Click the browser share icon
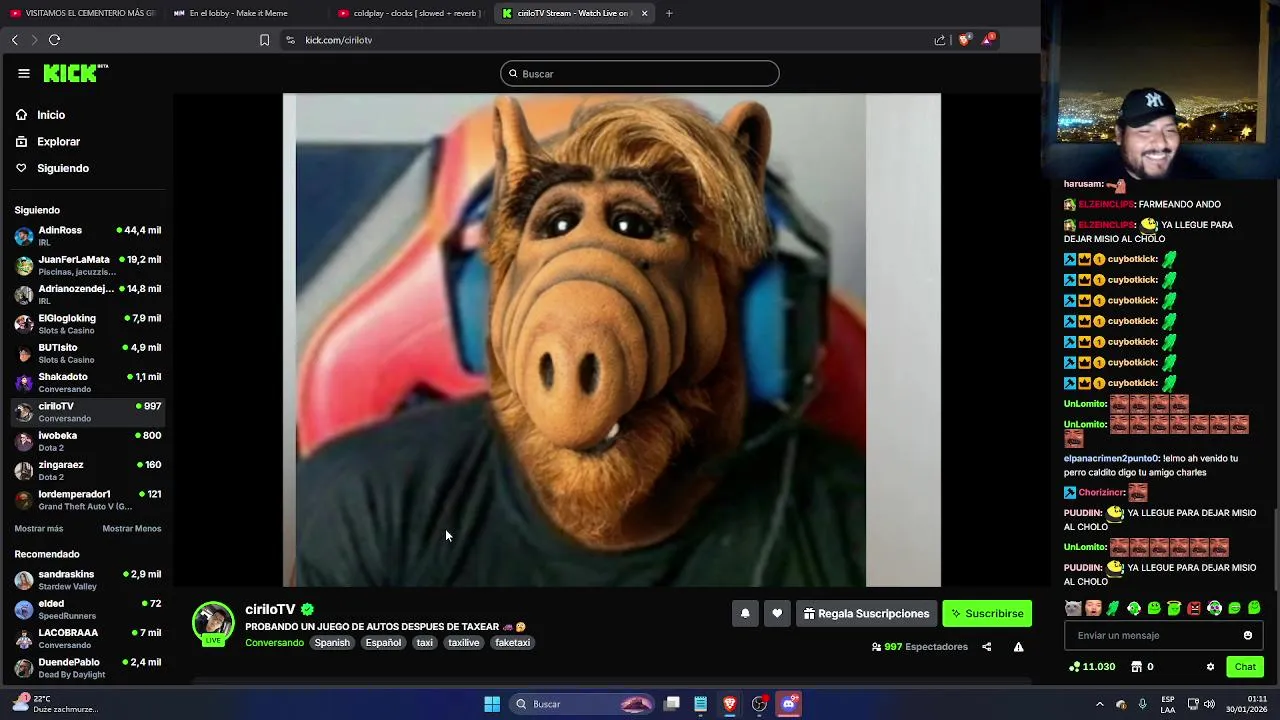This screenshot has height=720, width=1280. (x=940, y=40)
